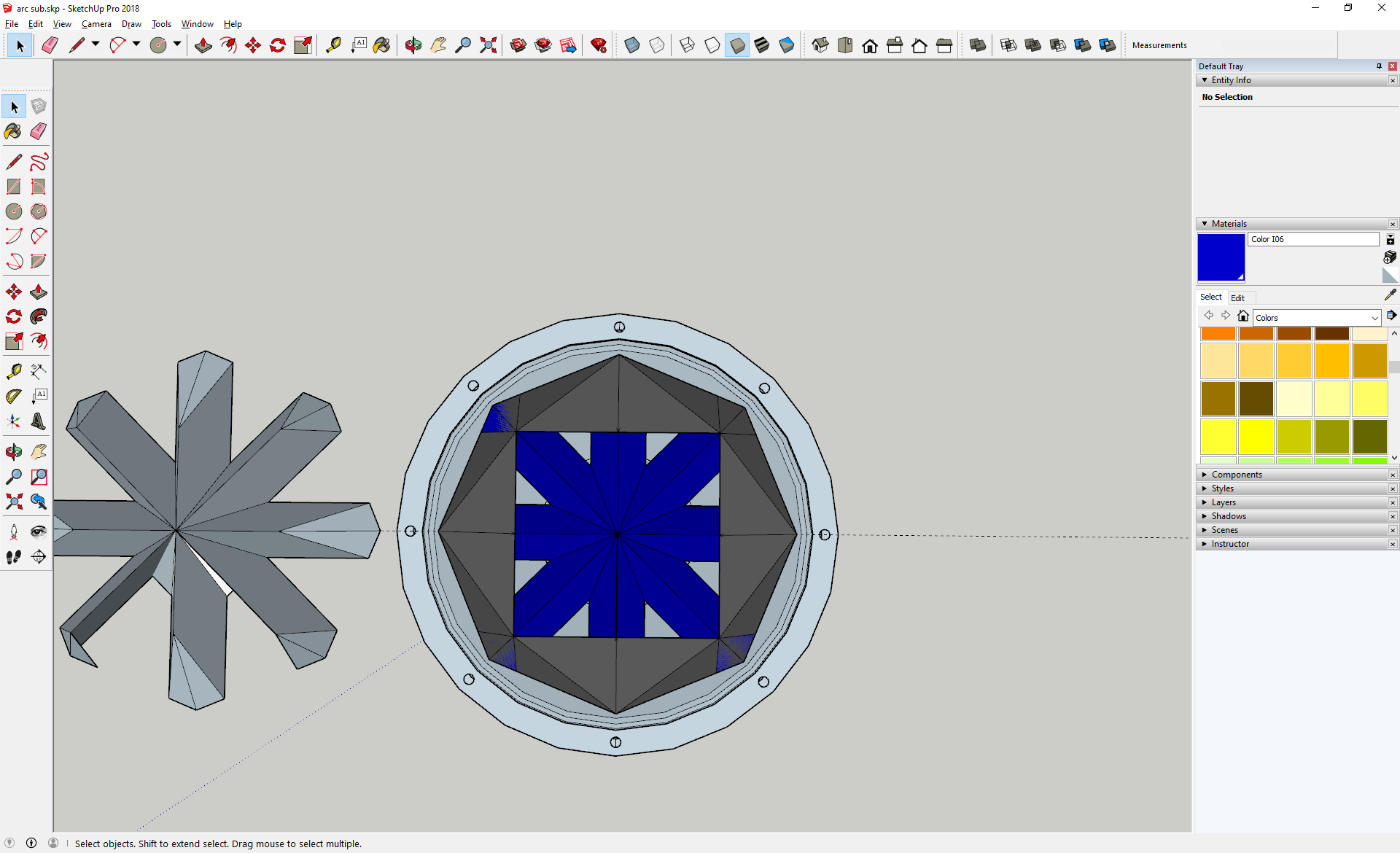Open the Colors library dropdown
1400x853 pixels.
point(1375,318)
